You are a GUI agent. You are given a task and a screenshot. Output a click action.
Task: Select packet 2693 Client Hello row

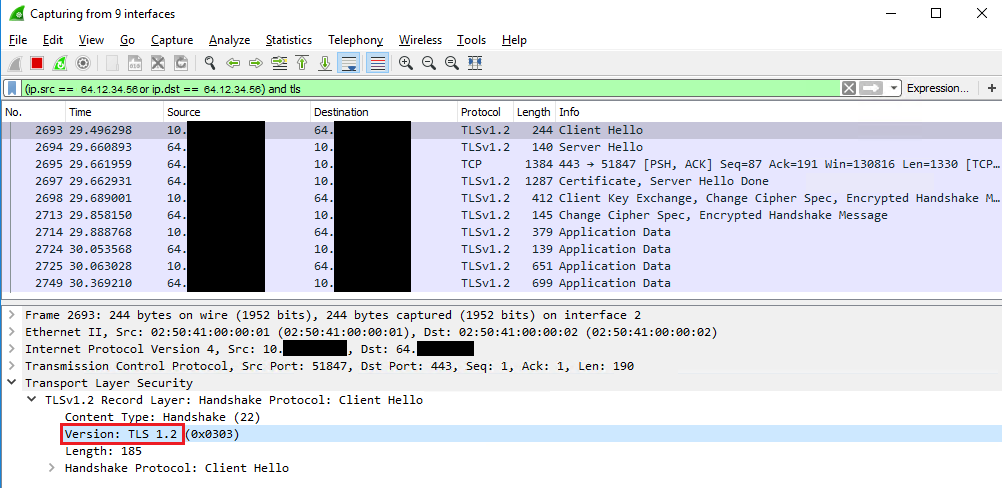[501, 130]
